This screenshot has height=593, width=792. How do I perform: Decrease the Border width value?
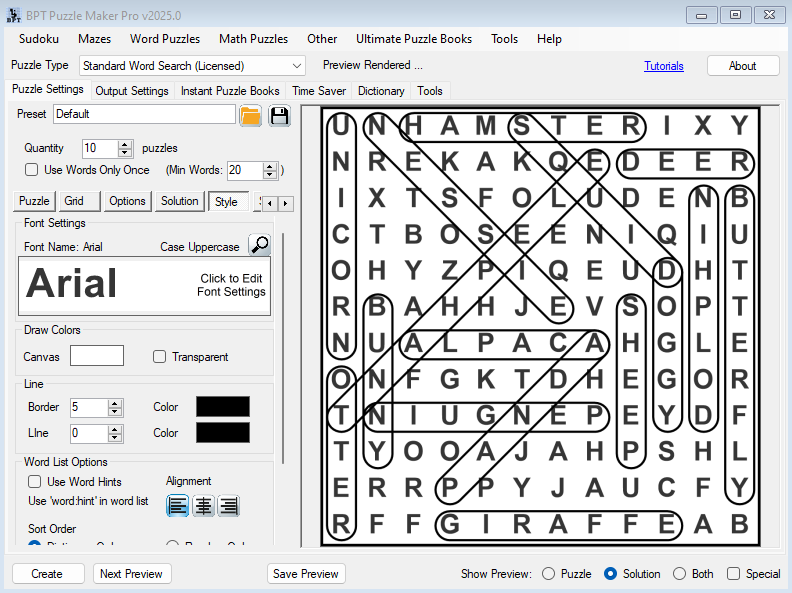pyautogui.click(x=115, y=412)
